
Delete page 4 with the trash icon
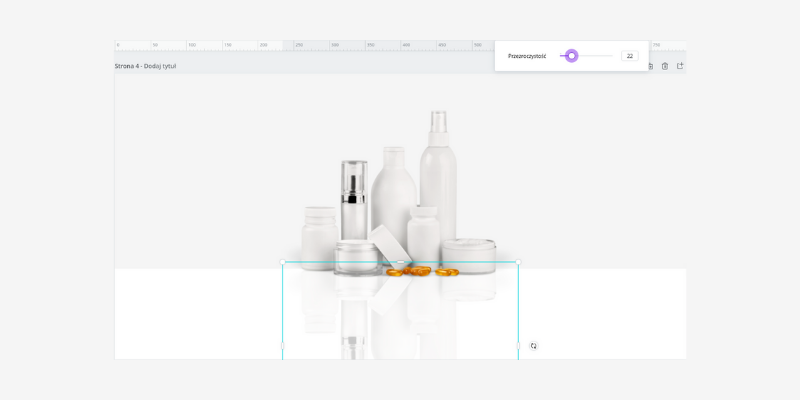coord(665,66)
